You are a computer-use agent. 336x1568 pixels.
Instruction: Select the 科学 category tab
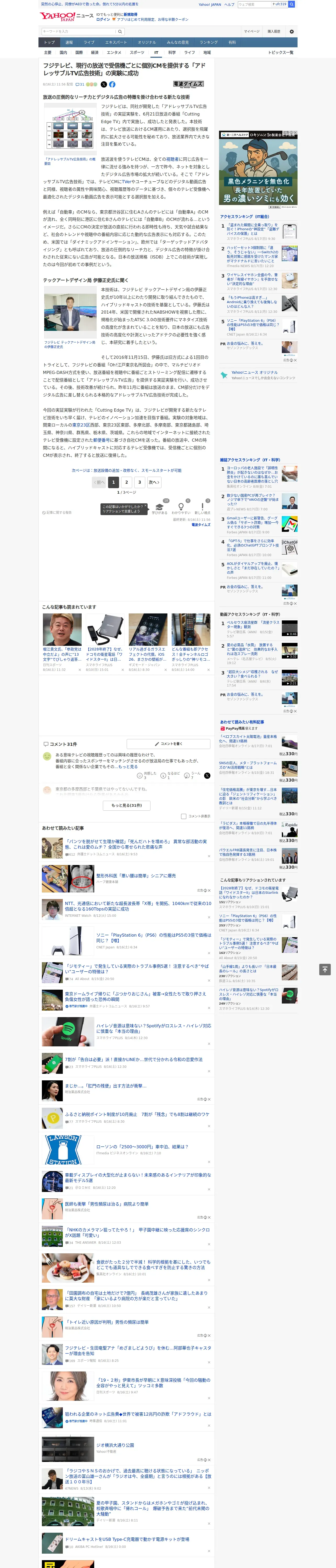[172, 52]
